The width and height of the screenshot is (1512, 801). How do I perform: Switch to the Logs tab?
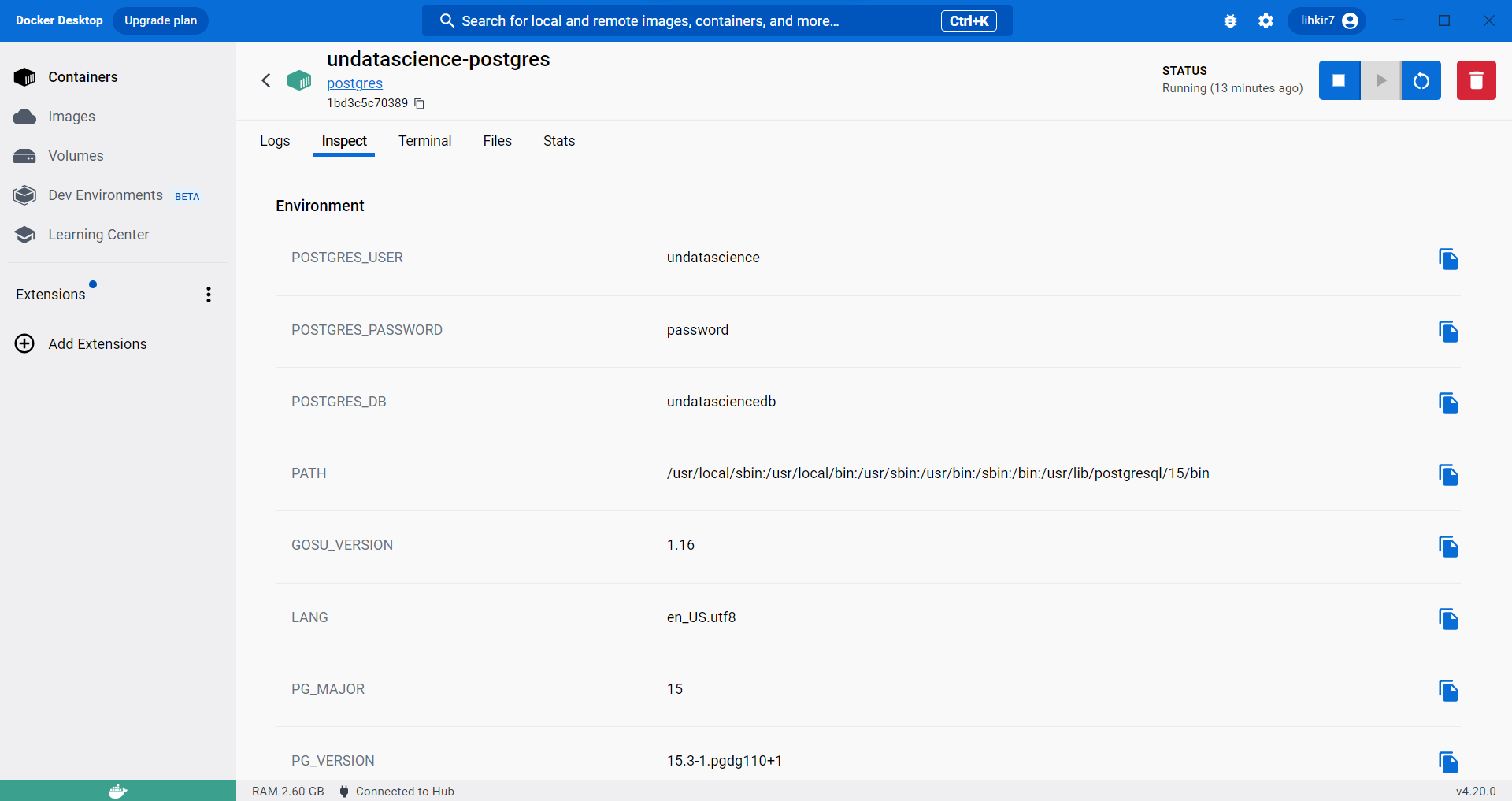275,141
